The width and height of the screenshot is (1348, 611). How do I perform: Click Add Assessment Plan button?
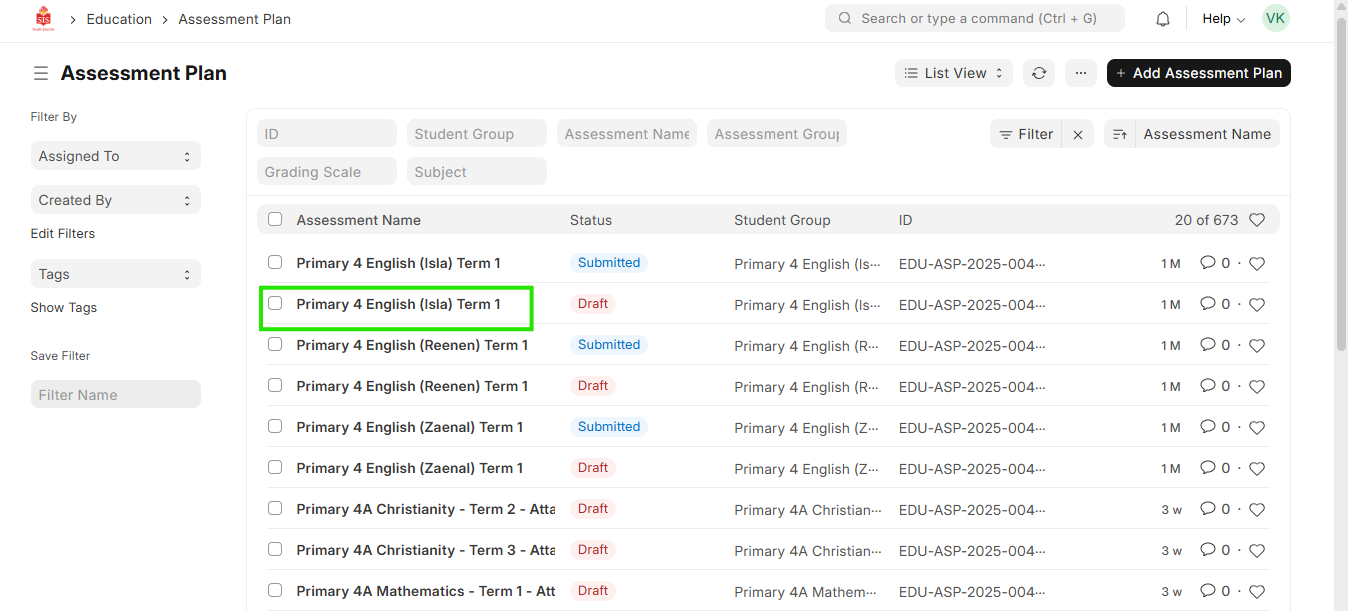[x=1198, y=73]
